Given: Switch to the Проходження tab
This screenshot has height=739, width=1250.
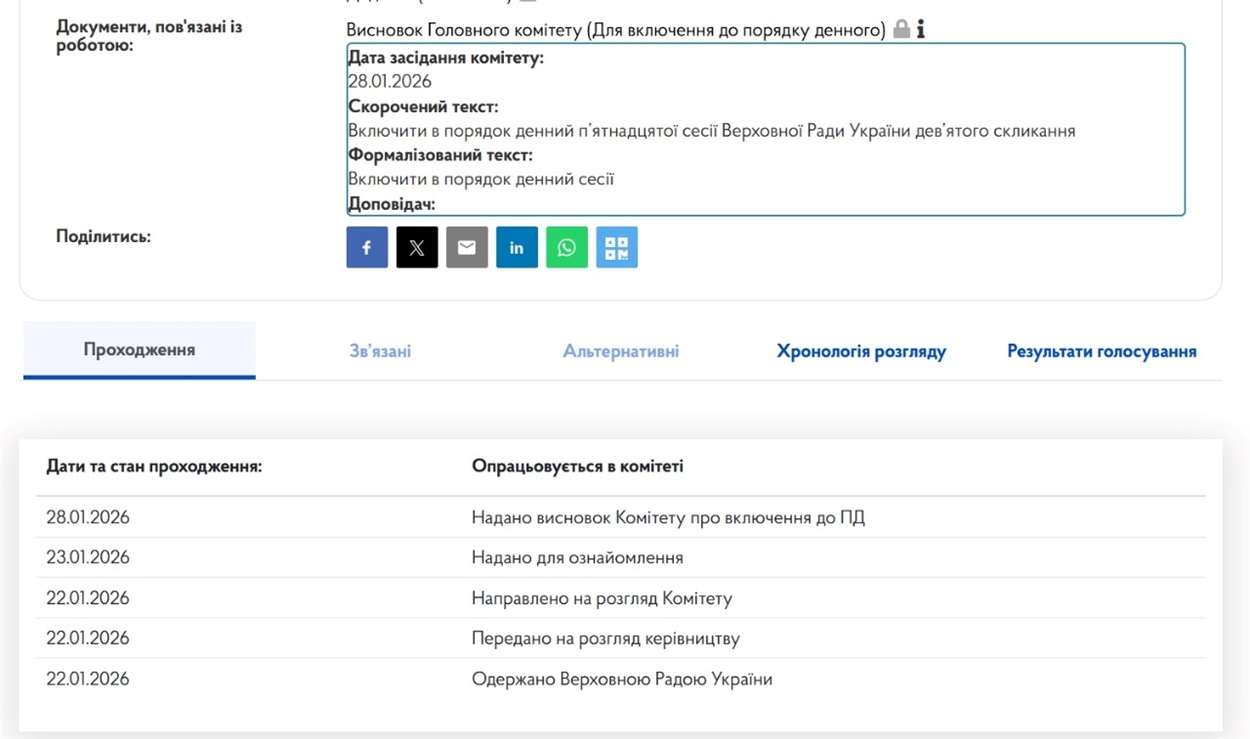Looking at the screenshot, I should coord(139,350).
